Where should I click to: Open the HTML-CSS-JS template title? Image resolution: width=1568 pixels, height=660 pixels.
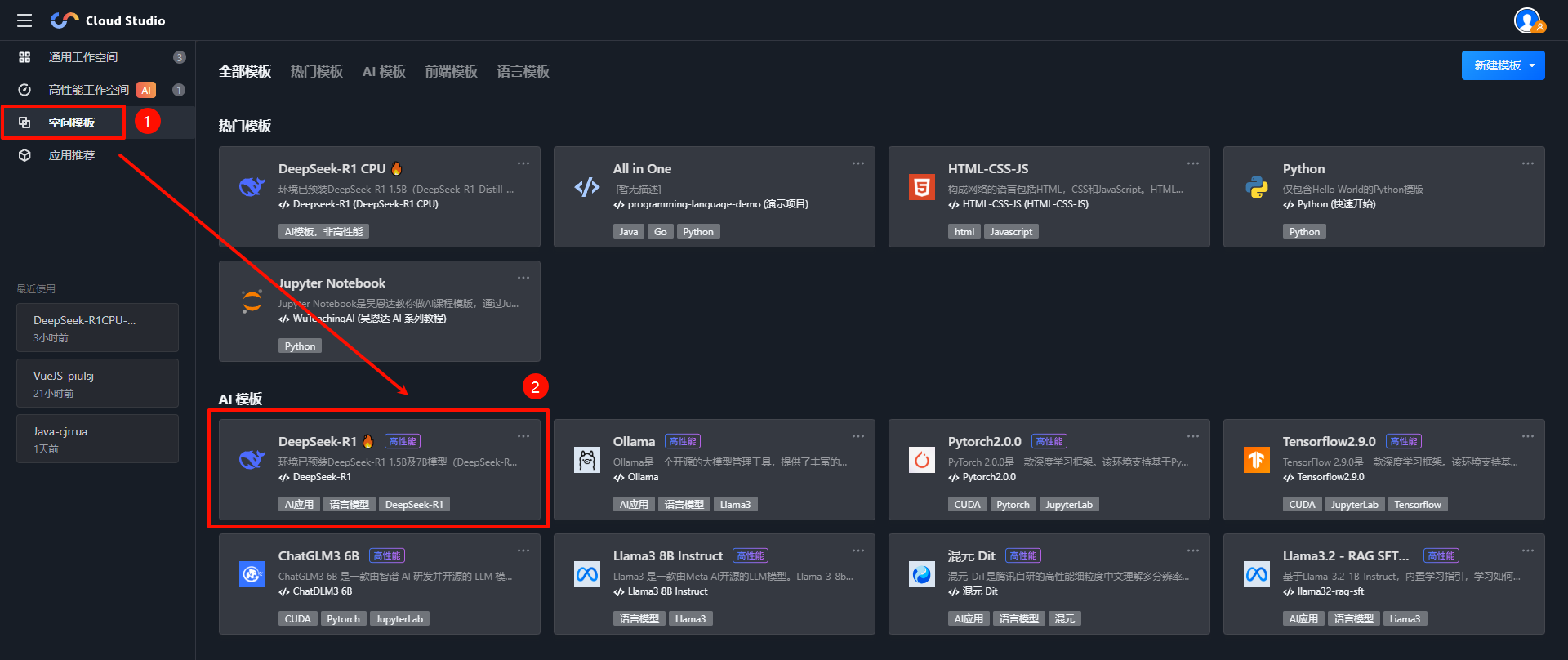[988, 169]
